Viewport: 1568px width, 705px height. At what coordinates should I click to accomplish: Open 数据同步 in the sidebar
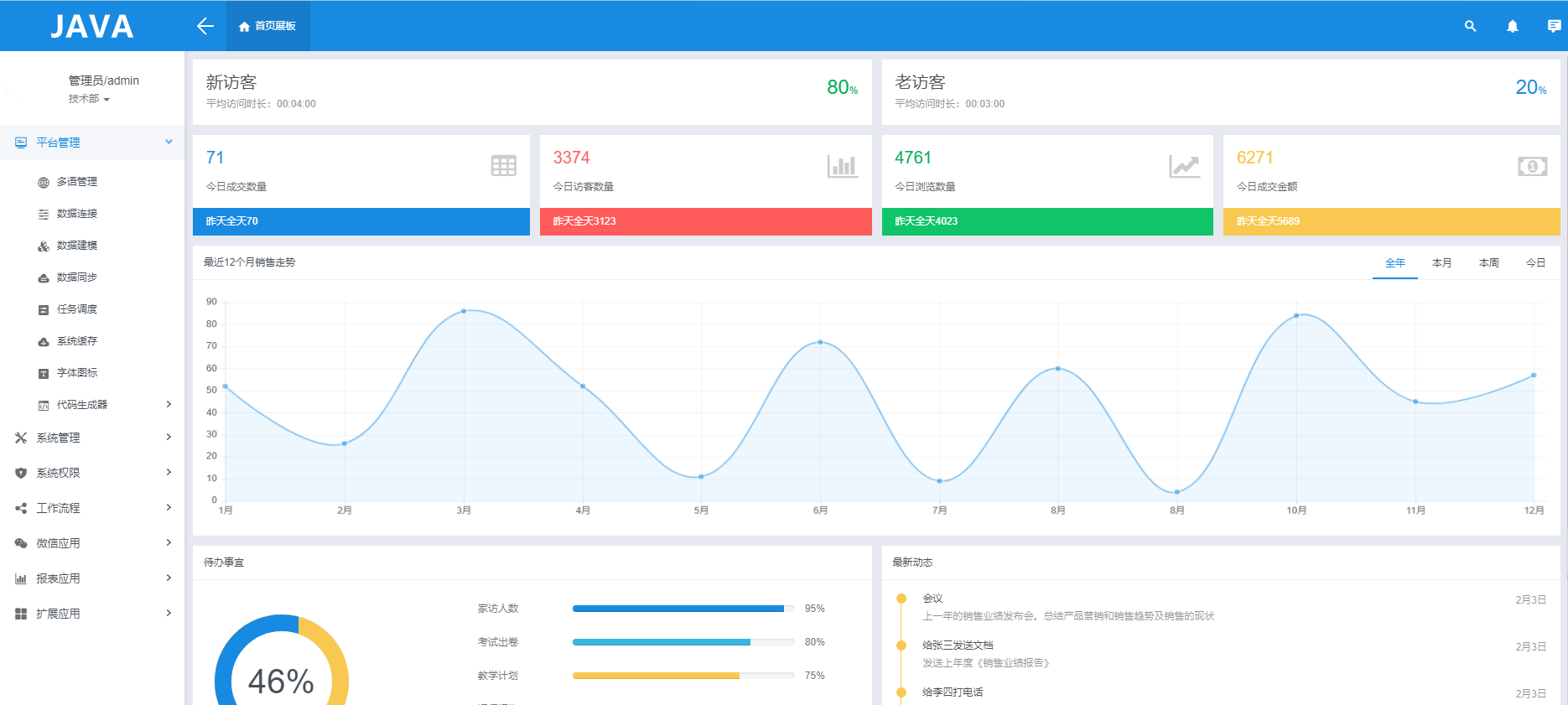[76, 277]
